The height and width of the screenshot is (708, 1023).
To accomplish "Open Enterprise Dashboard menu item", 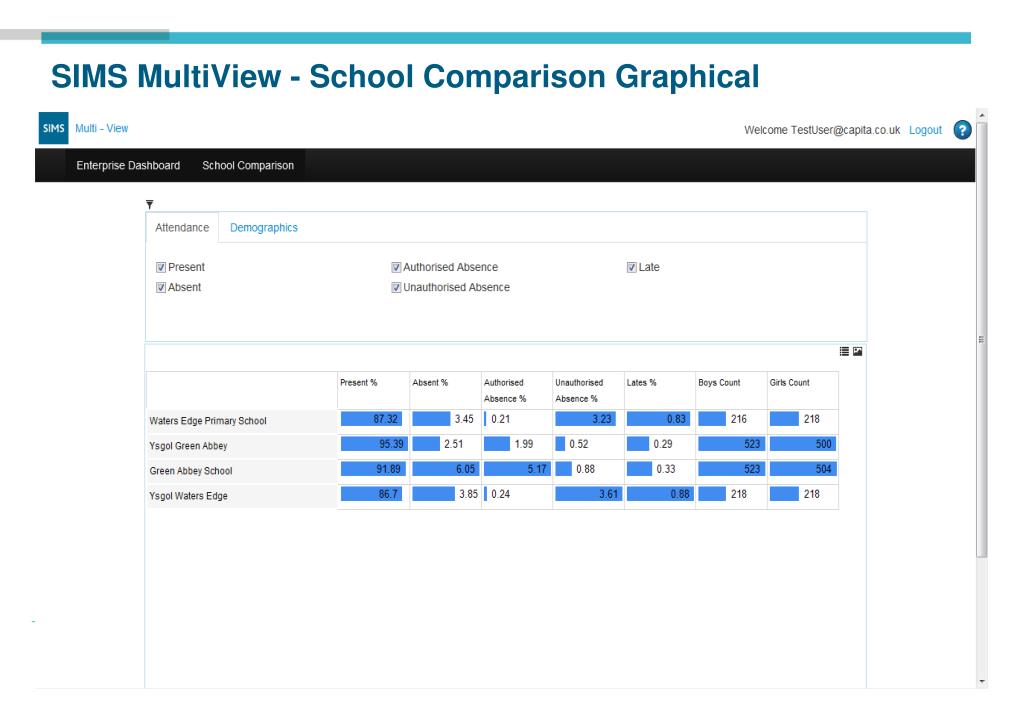I will [x=128, y=166].
